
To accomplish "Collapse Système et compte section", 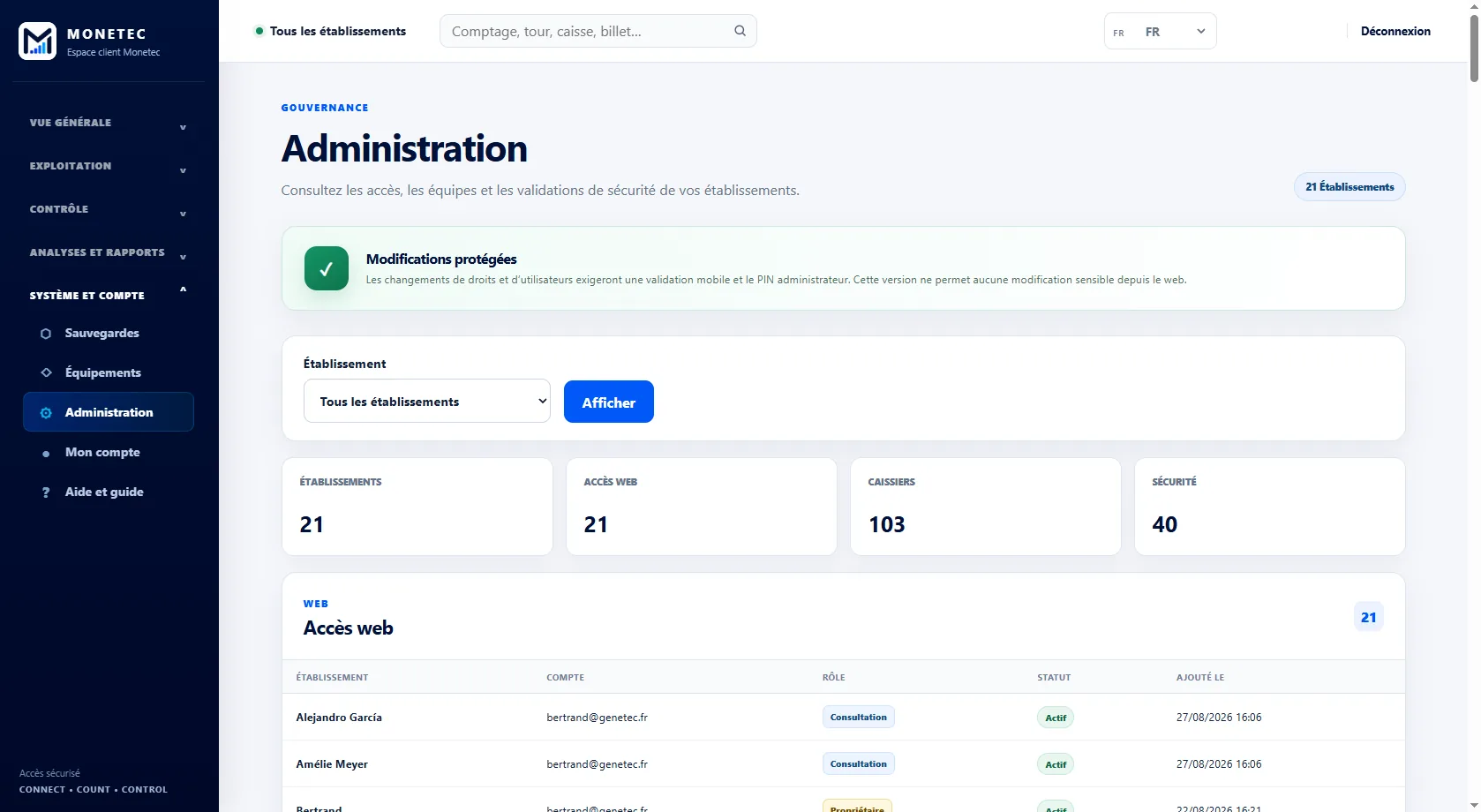I will point(108,295).
